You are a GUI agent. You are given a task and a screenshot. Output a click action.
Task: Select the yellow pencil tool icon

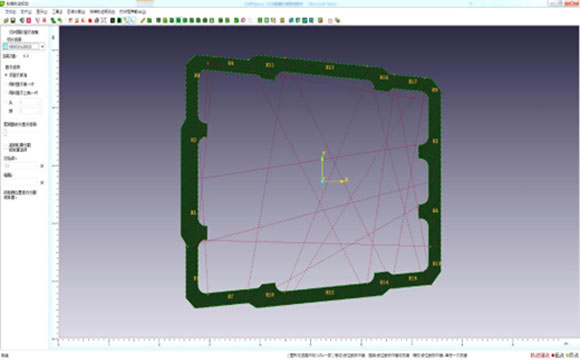tap(143, 20)
